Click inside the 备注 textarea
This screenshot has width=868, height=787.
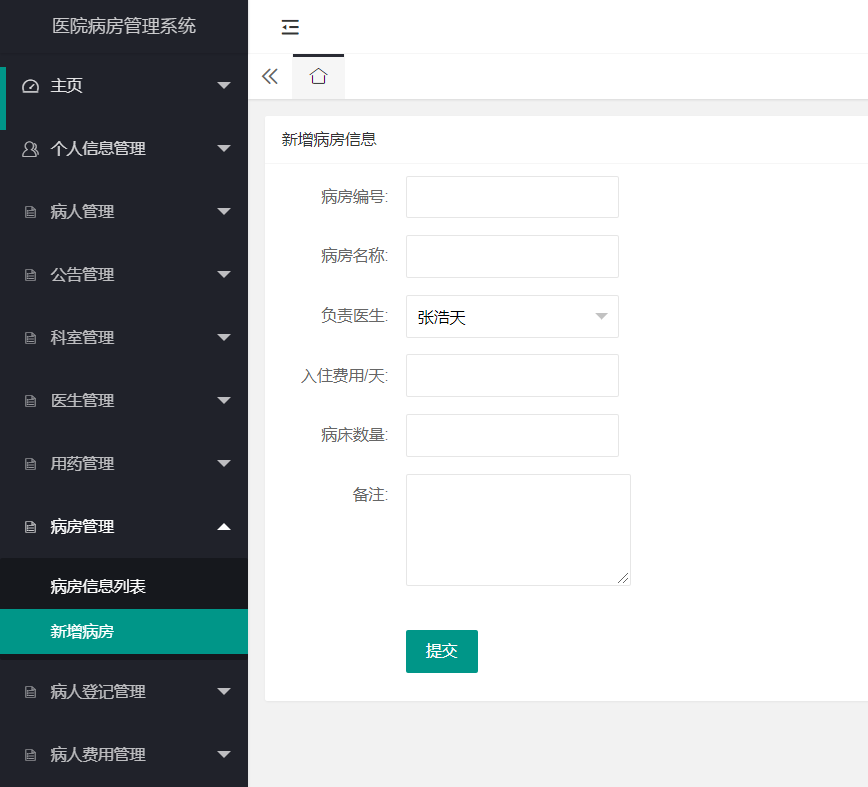[x=518, y=530]
